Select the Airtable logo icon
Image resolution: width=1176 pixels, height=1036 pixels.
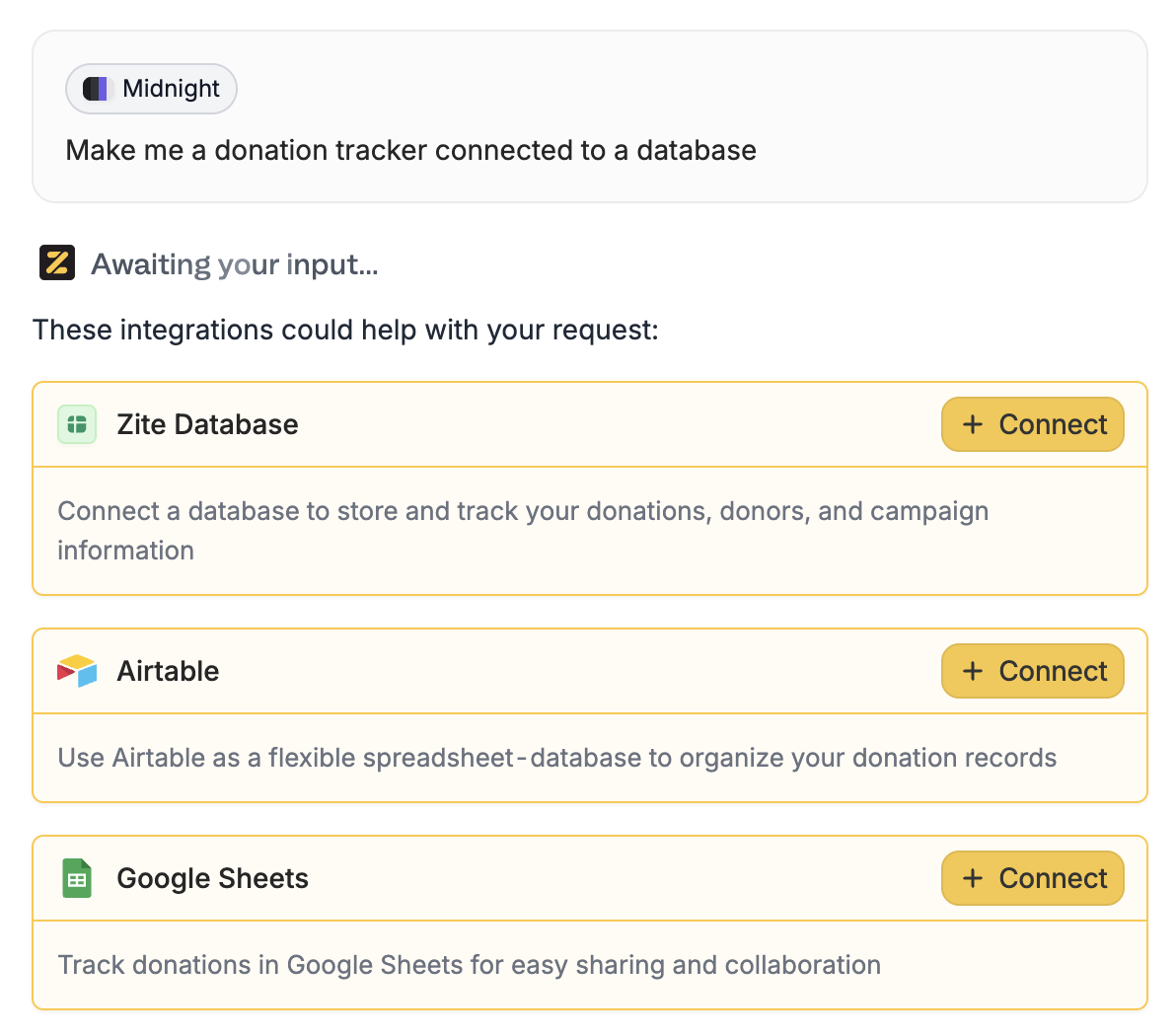[77, 671]
